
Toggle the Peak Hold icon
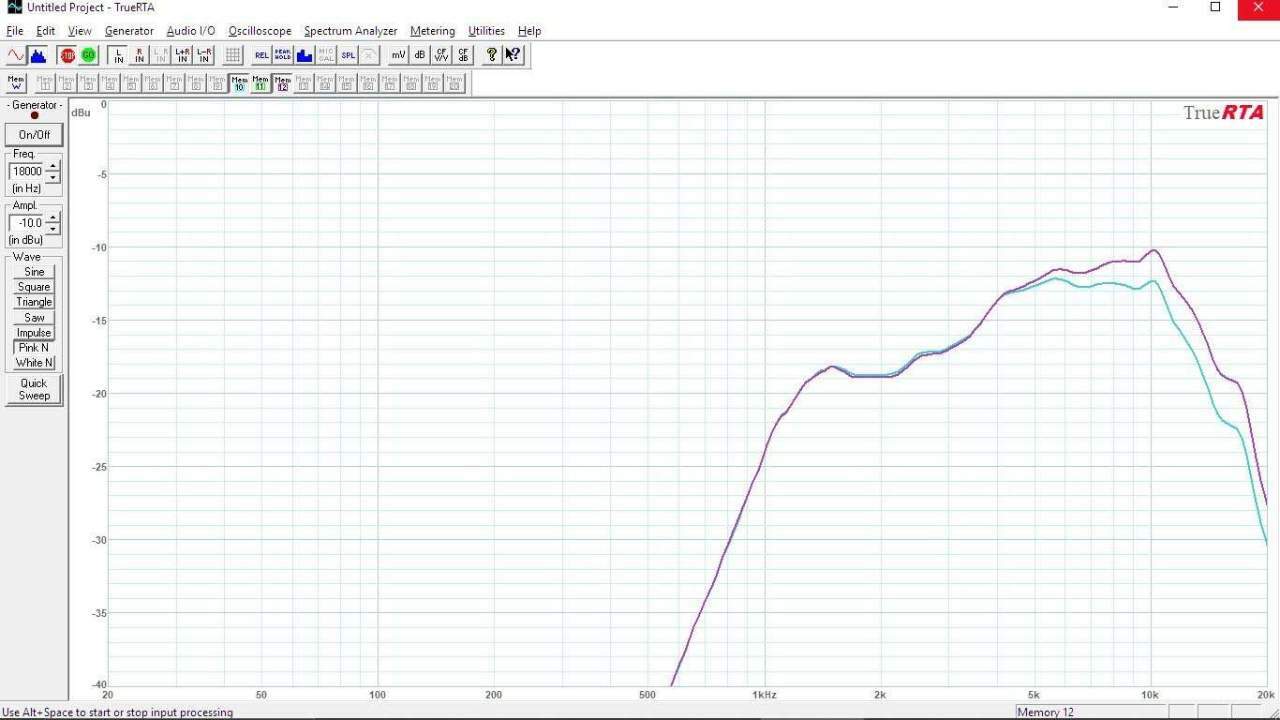(x=283, y=55)
